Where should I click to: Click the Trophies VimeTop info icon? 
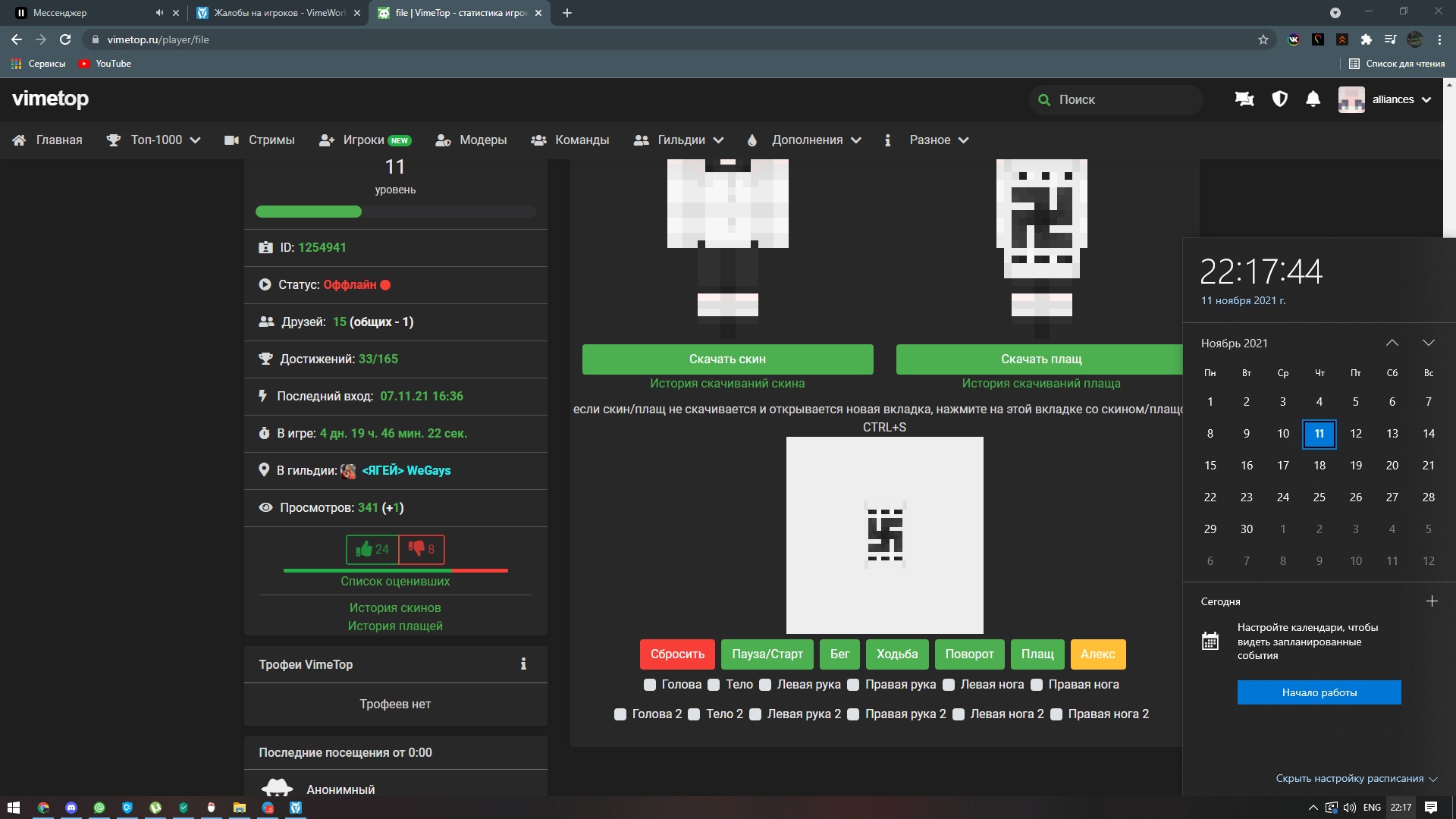pos(523,664)
